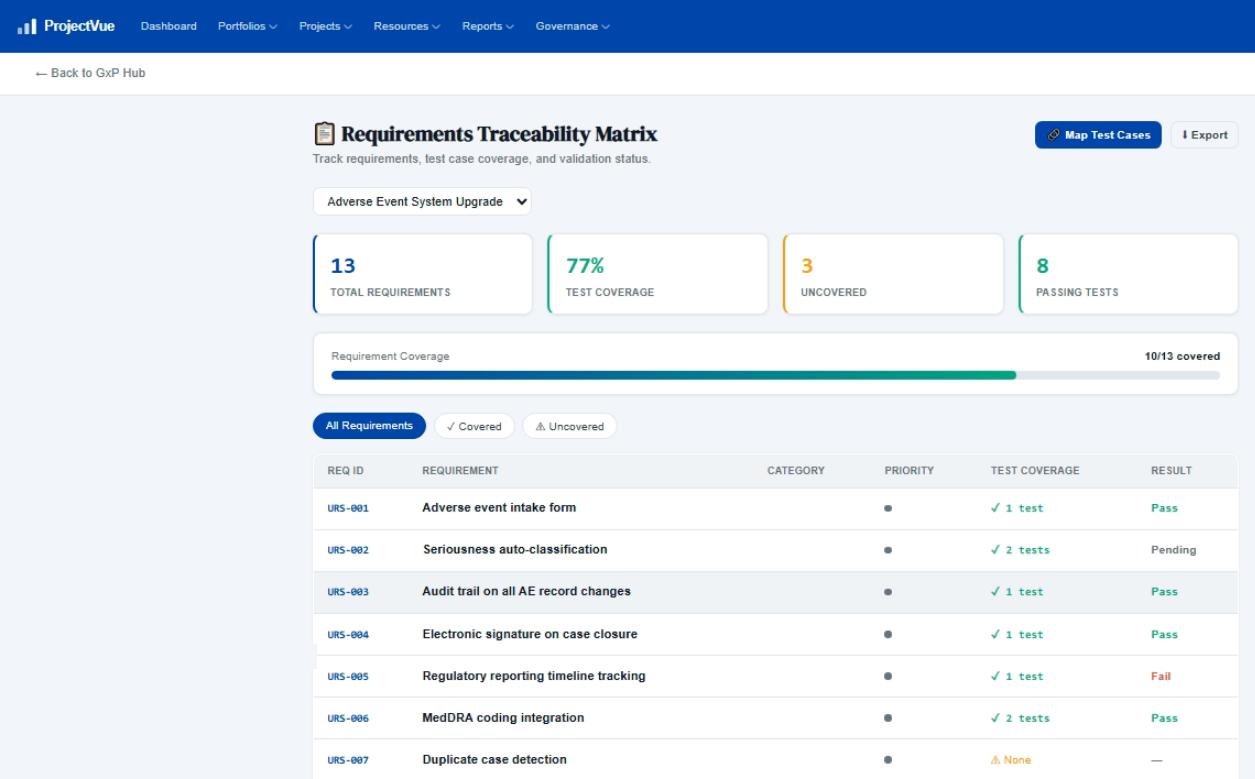Select the All Requirements filter tab
This screenshot has height=779, width=1255.
click(x=369, y=426)
